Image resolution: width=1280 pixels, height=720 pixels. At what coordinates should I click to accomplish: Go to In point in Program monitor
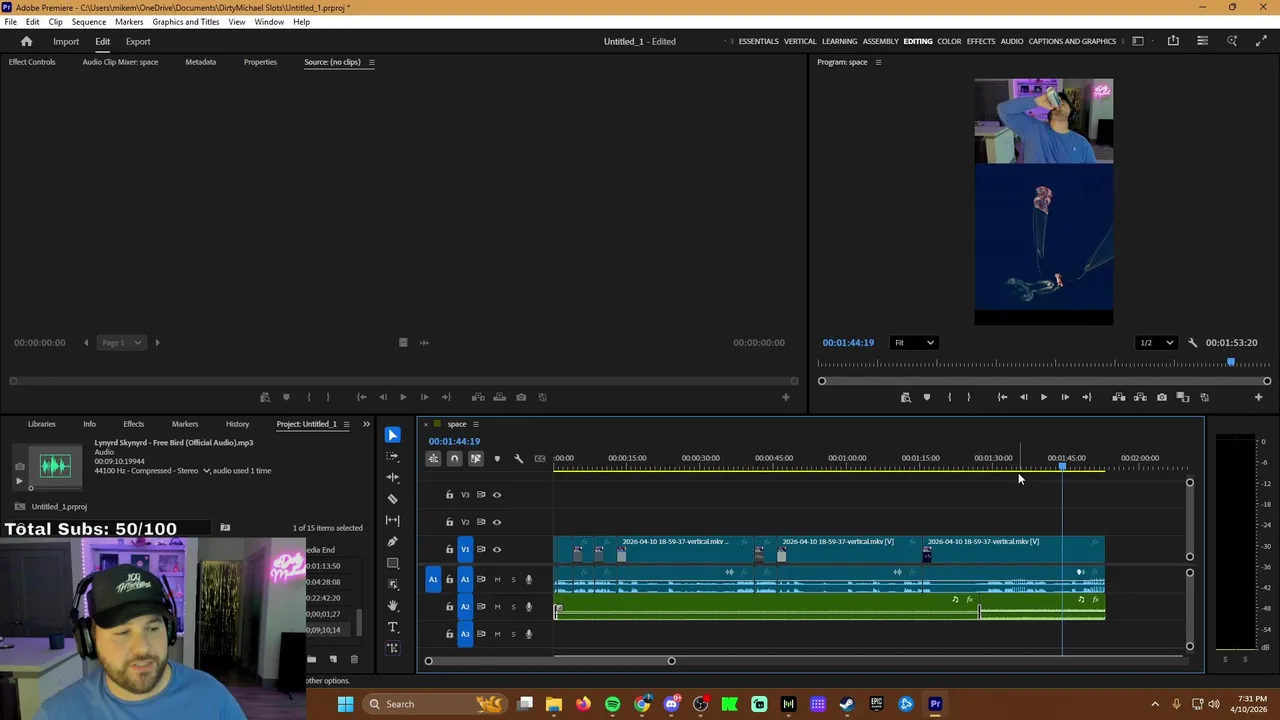(1002, 397)
